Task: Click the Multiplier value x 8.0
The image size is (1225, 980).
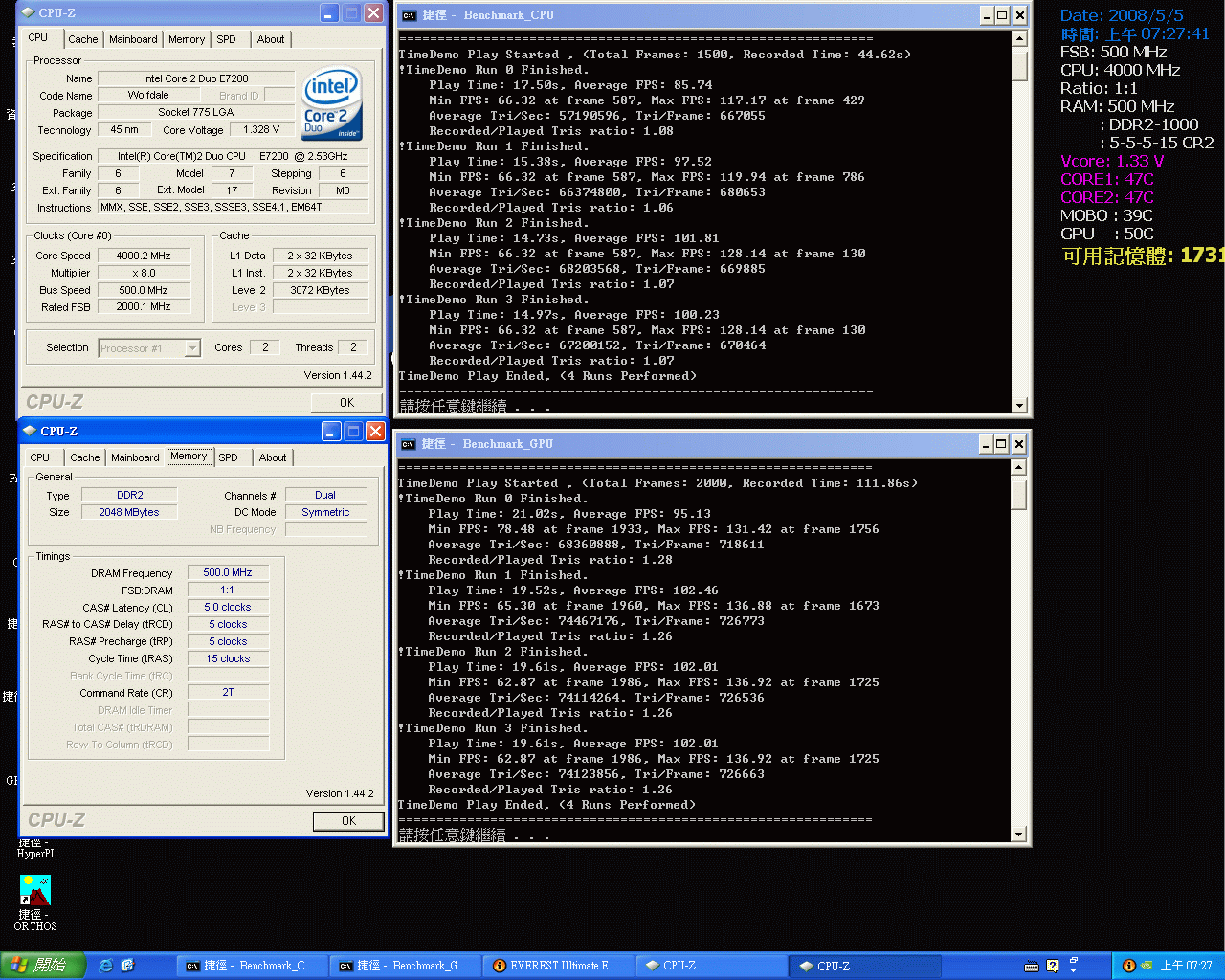Action: pyautogui.click(x=144, y=273)
